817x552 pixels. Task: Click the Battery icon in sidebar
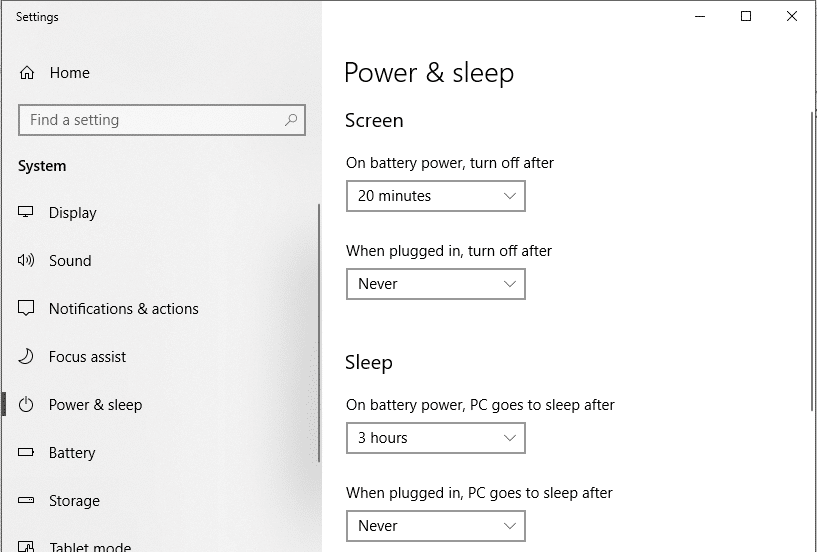[x=27, y=453]
